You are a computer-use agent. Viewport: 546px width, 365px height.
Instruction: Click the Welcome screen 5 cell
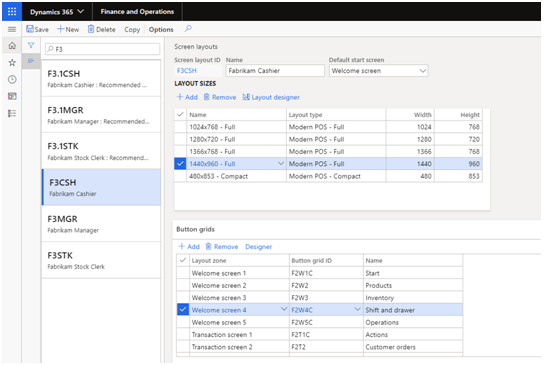[x=239, y=322]
